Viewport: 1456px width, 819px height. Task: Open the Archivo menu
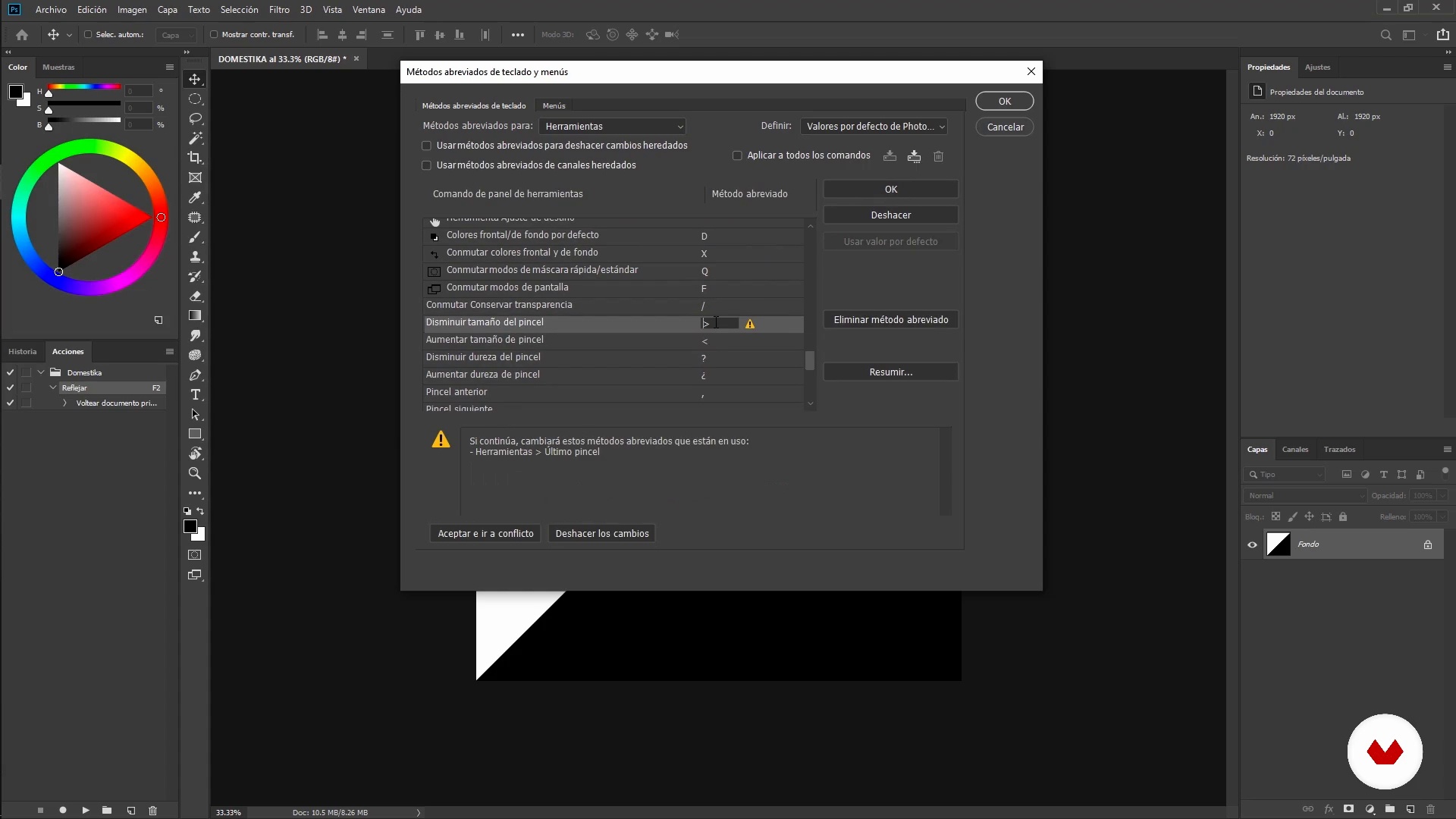[x=51, y=10]
